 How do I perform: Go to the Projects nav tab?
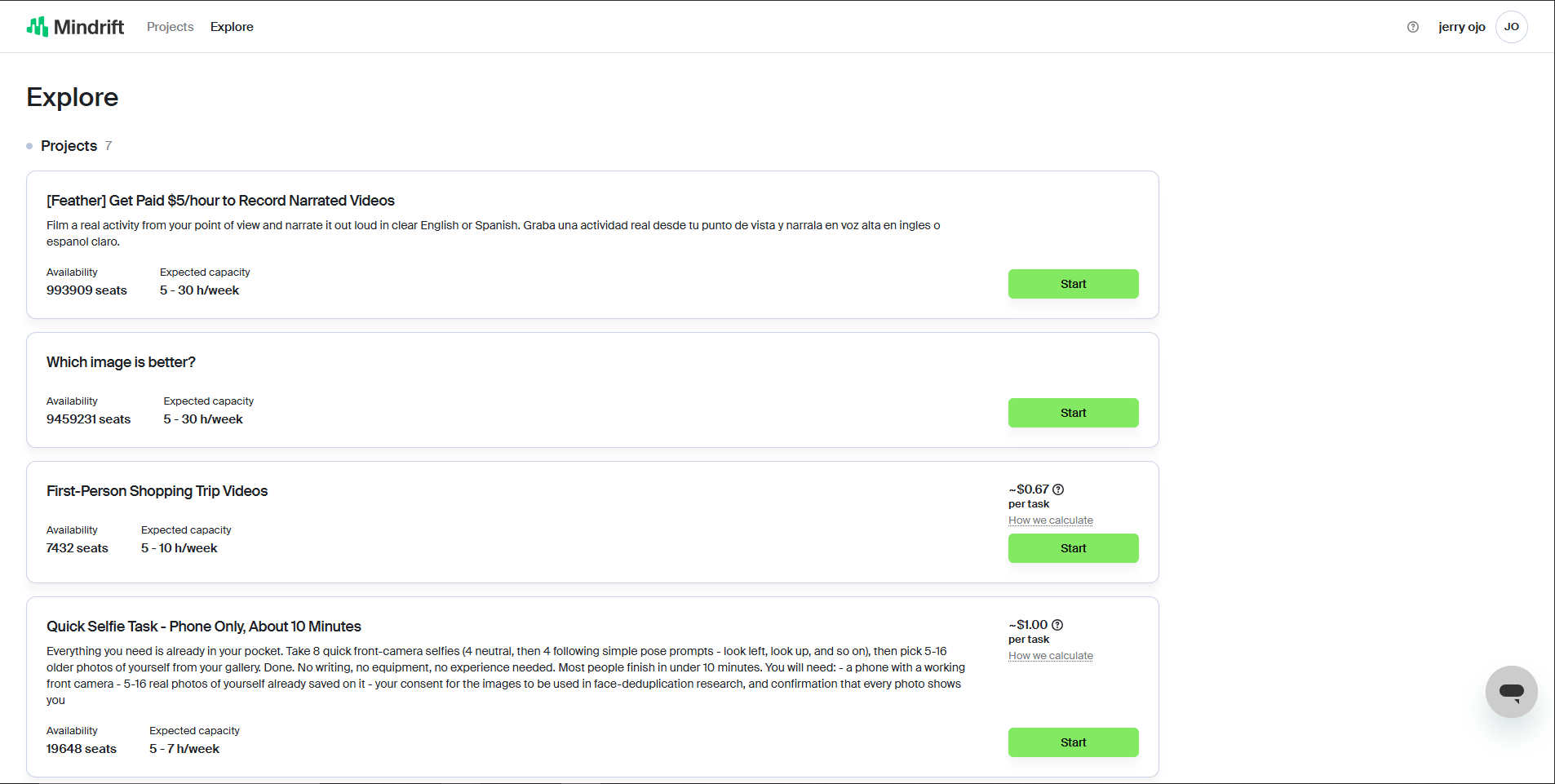[x=171, y=27]
